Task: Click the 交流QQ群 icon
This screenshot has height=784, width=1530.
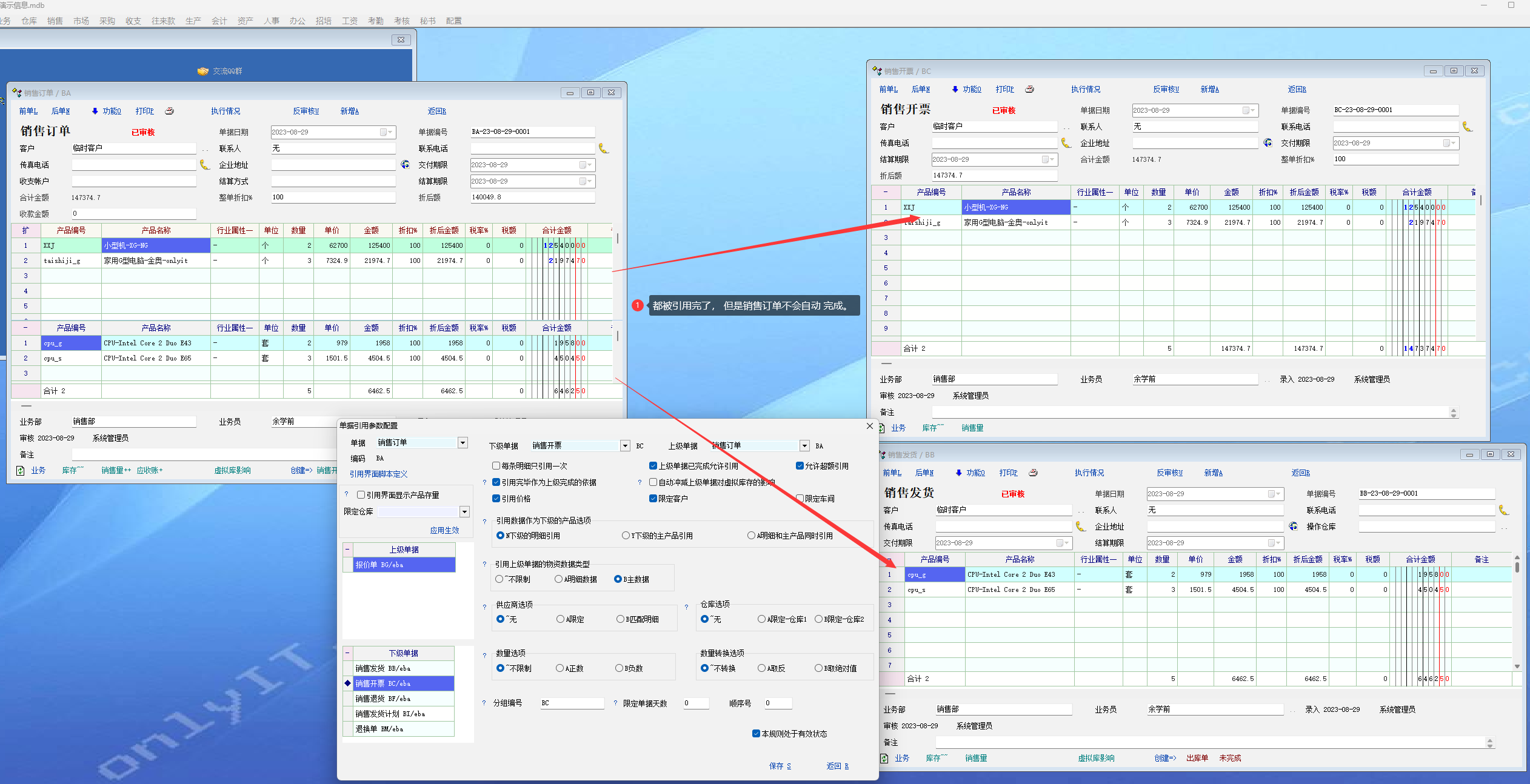Action: tap(203, 71)
